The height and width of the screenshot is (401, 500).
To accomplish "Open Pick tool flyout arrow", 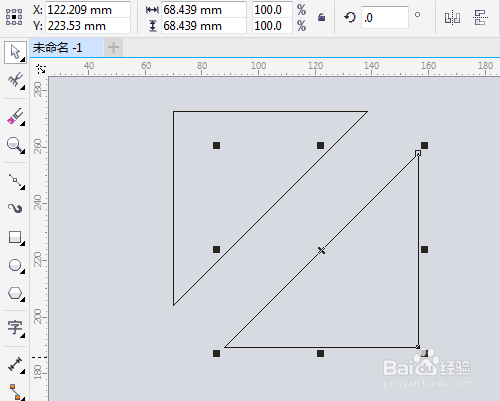I will point(23,59).
